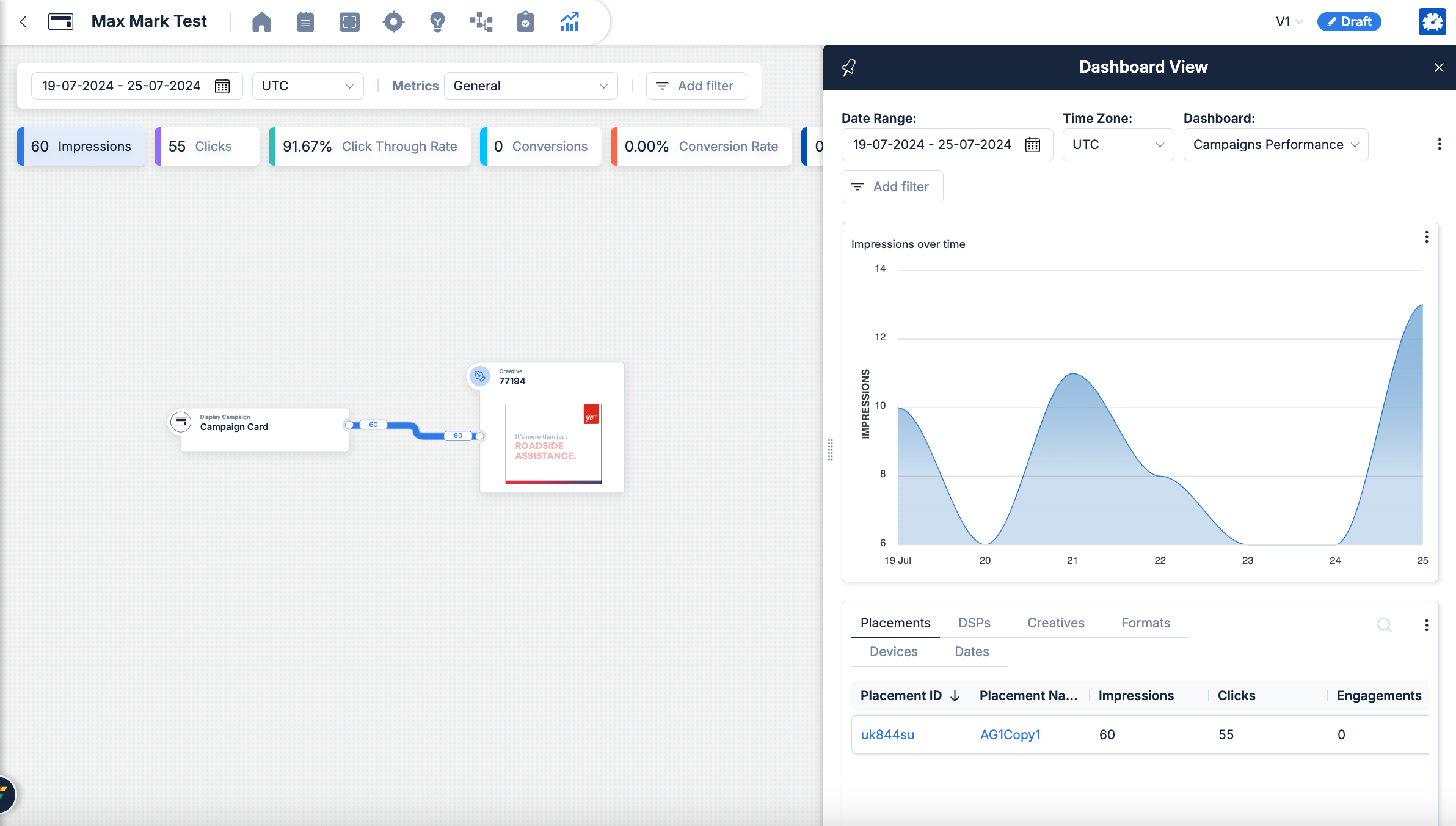Screen dimensions: 1456x826
Task: Open the Home icon in top toolbar
Action: point(261,22)
